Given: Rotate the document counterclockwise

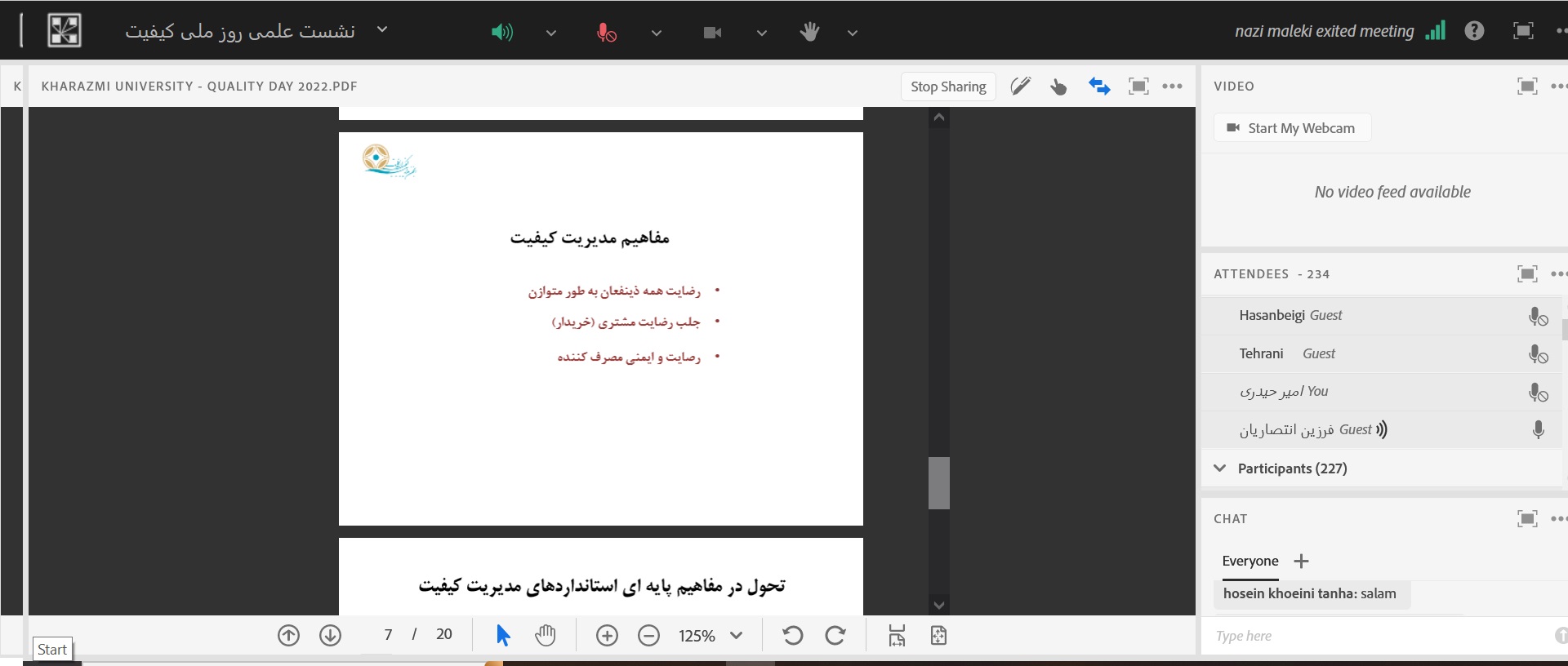Looking at the screenshot, I should [792, 635].
